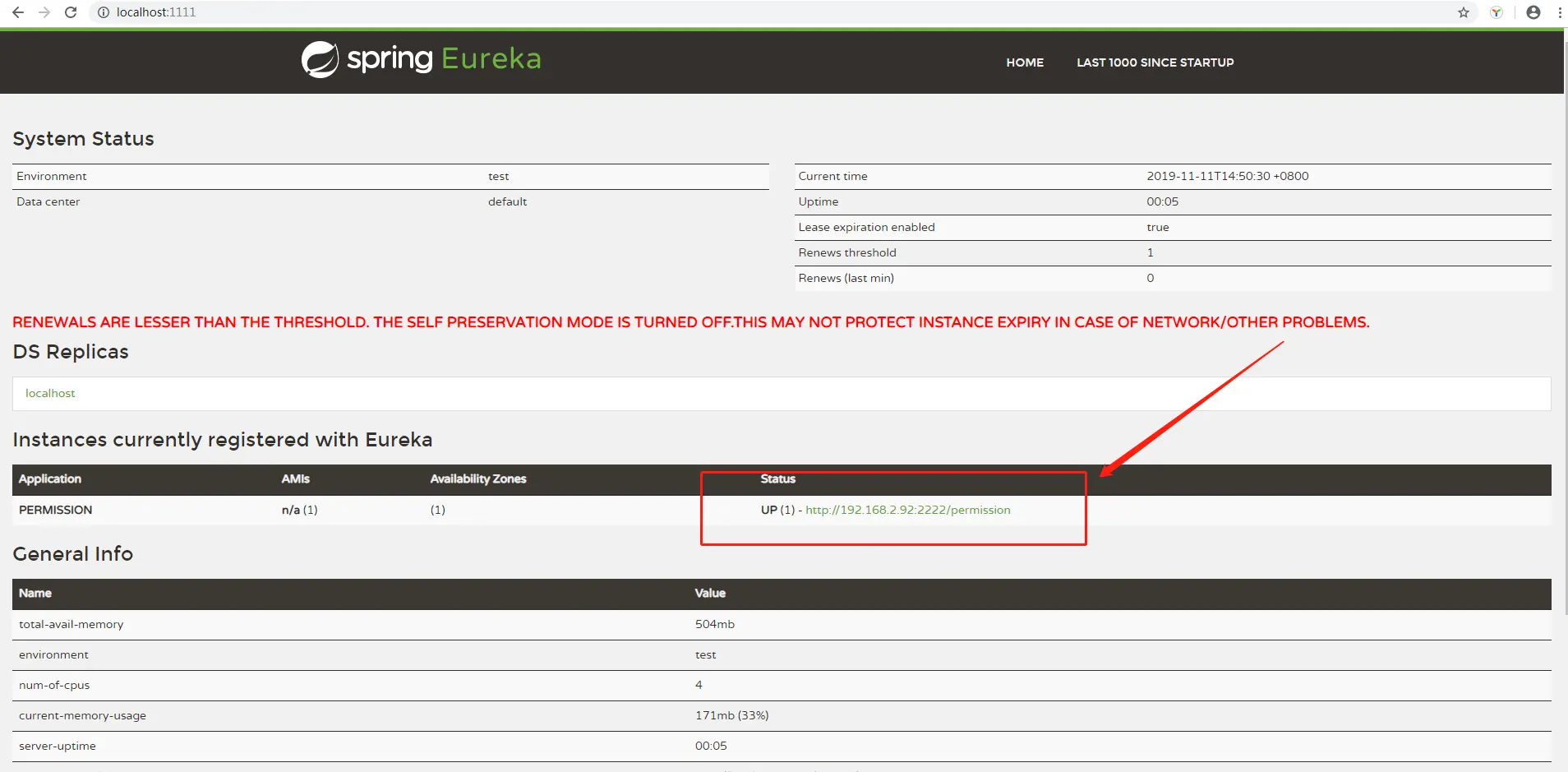Viewport: 1568px width, 772px height.
Task: Select the Lease expiration value true
Action: tap(1158, 227)
